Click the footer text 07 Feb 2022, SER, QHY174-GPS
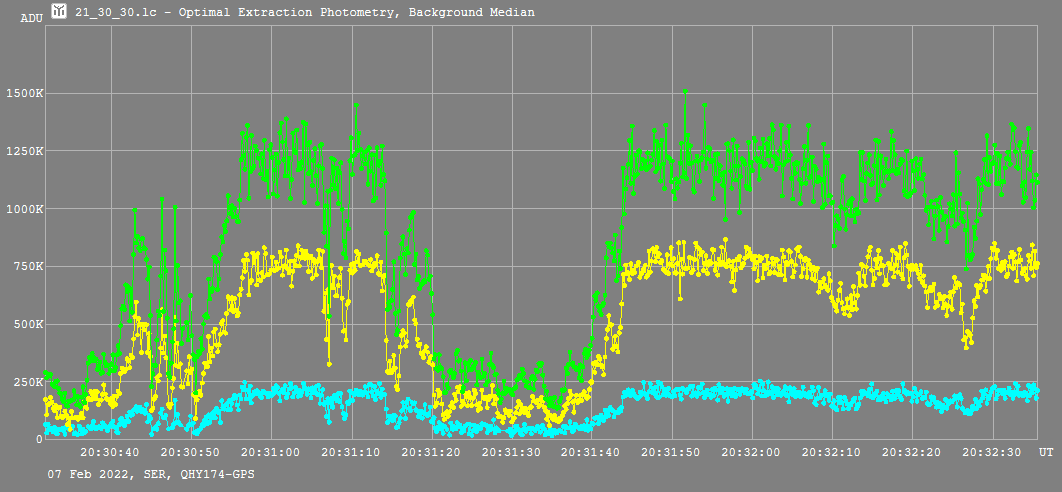The image size is (1062, 492). click(150, 474)
